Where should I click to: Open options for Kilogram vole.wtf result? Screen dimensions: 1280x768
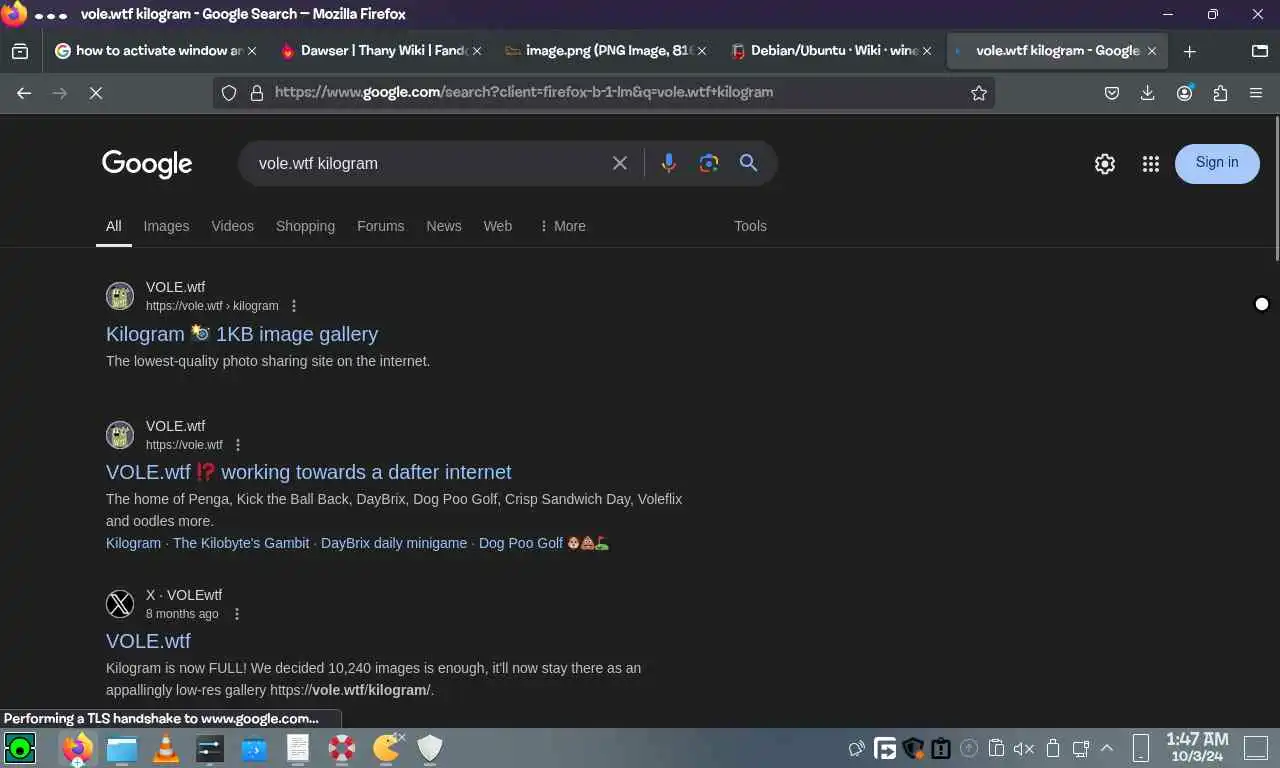(x=293, y=306)
